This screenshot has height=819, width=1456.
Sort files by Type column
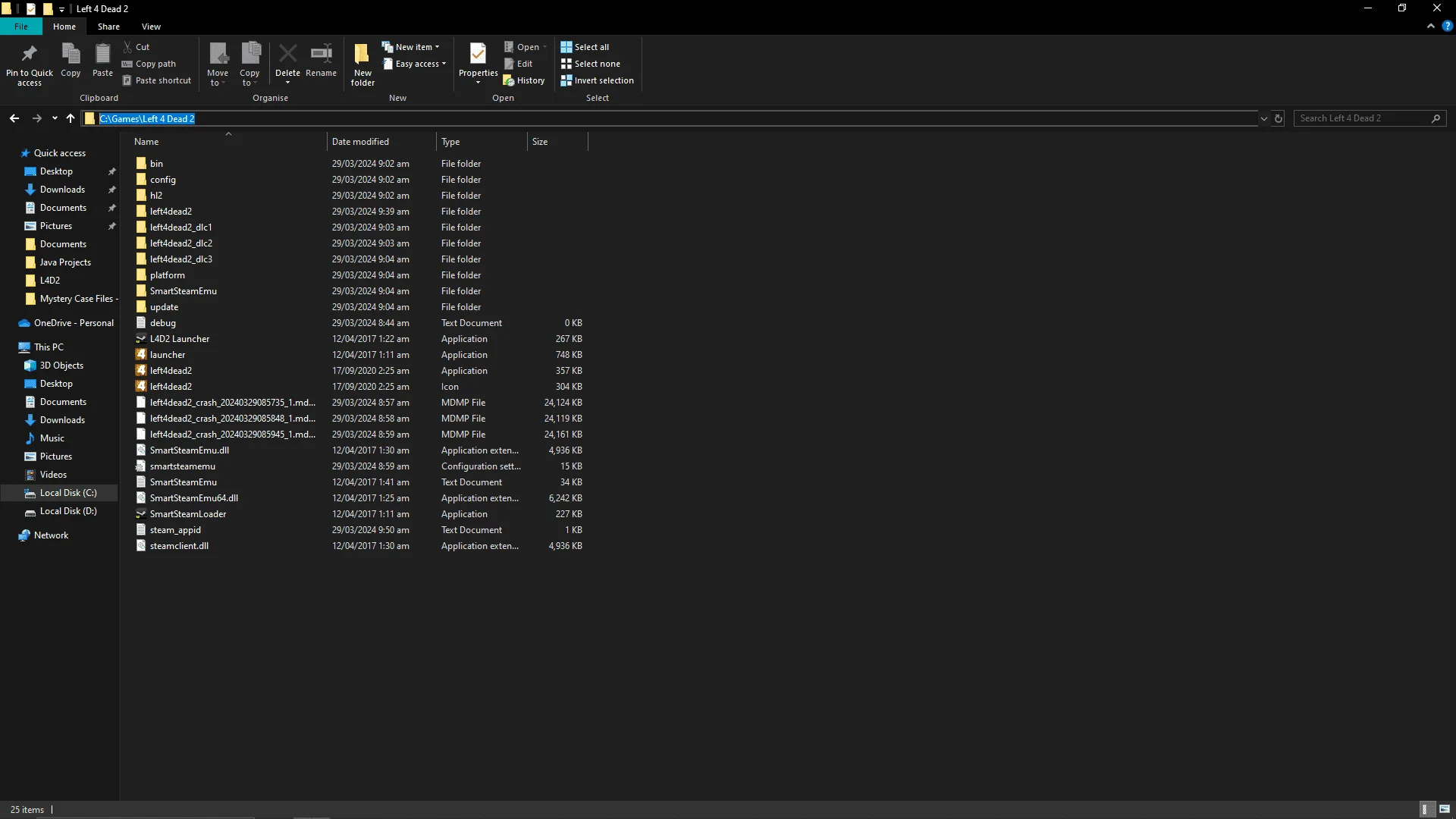[482, 142]
